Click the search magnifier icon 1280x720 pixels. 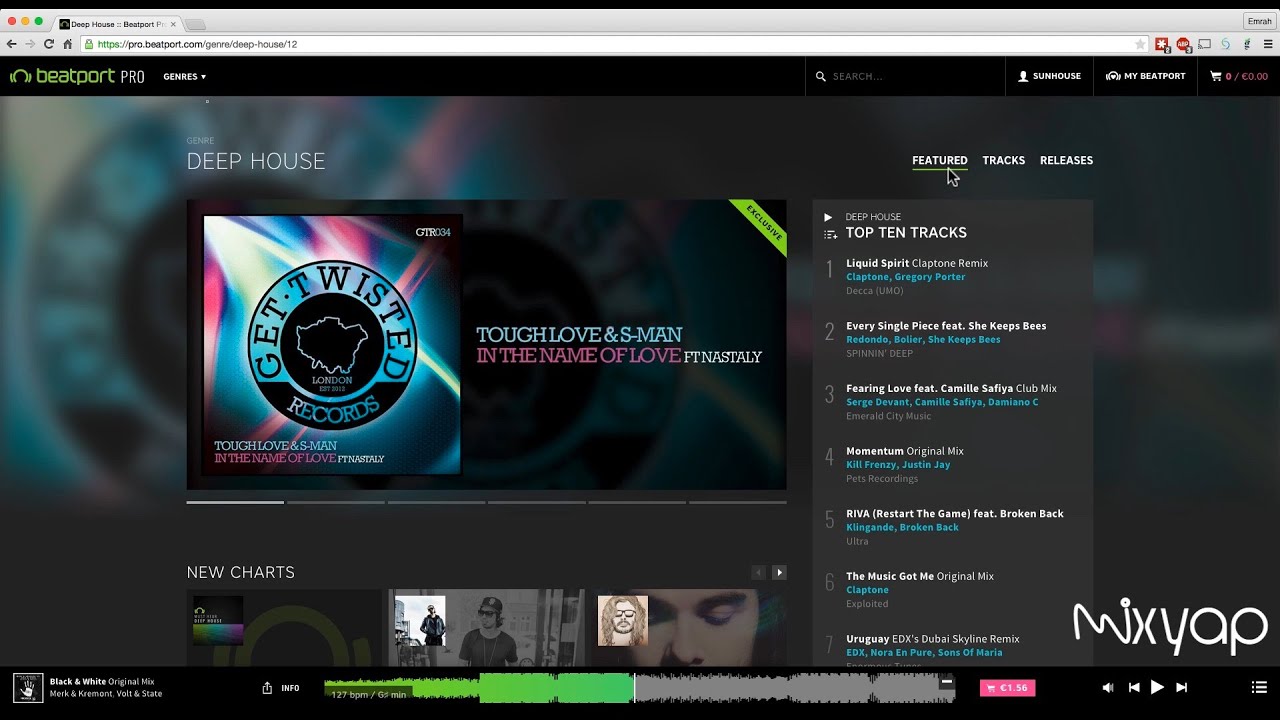[821, 77]
